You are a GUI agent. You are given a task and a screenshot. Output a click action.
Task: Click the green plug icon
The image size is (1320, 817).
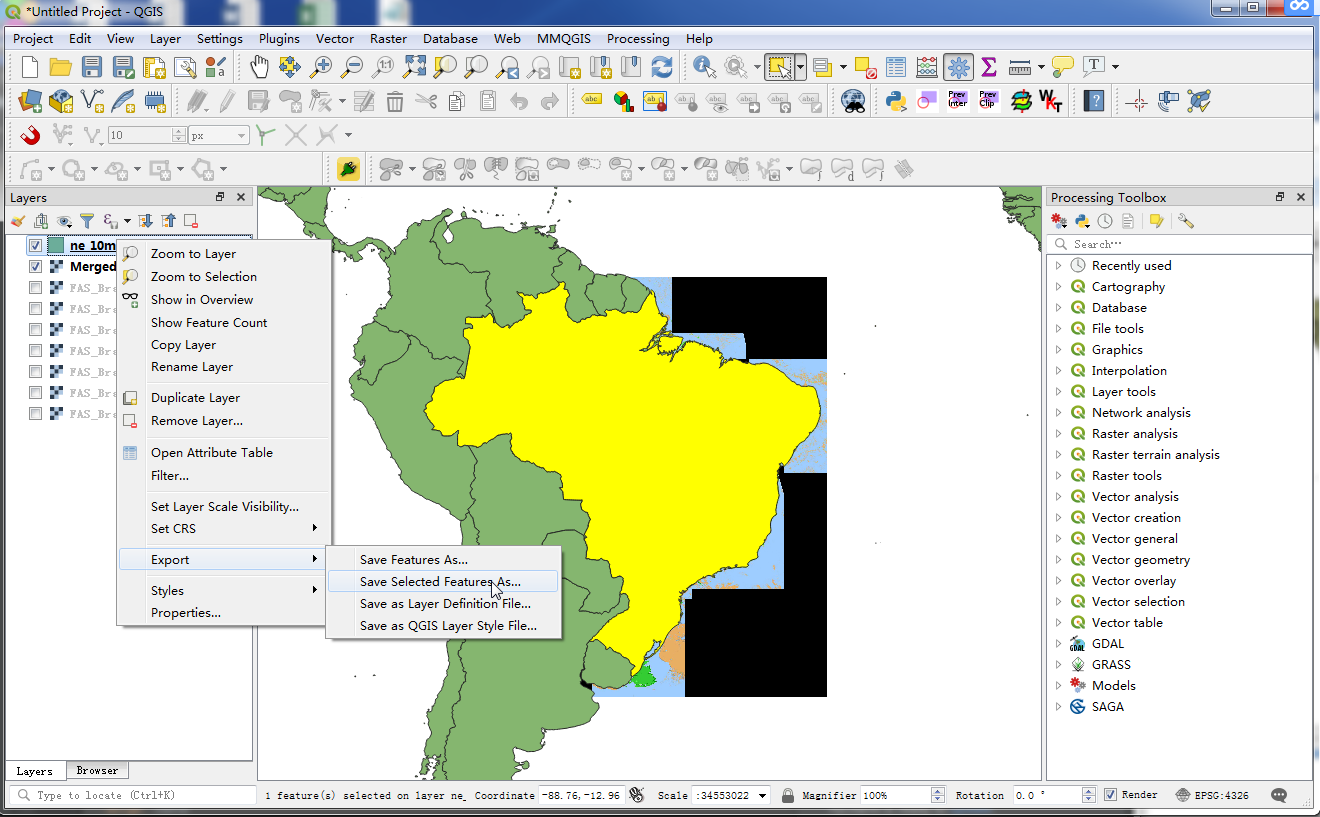(x=348, y=168)
